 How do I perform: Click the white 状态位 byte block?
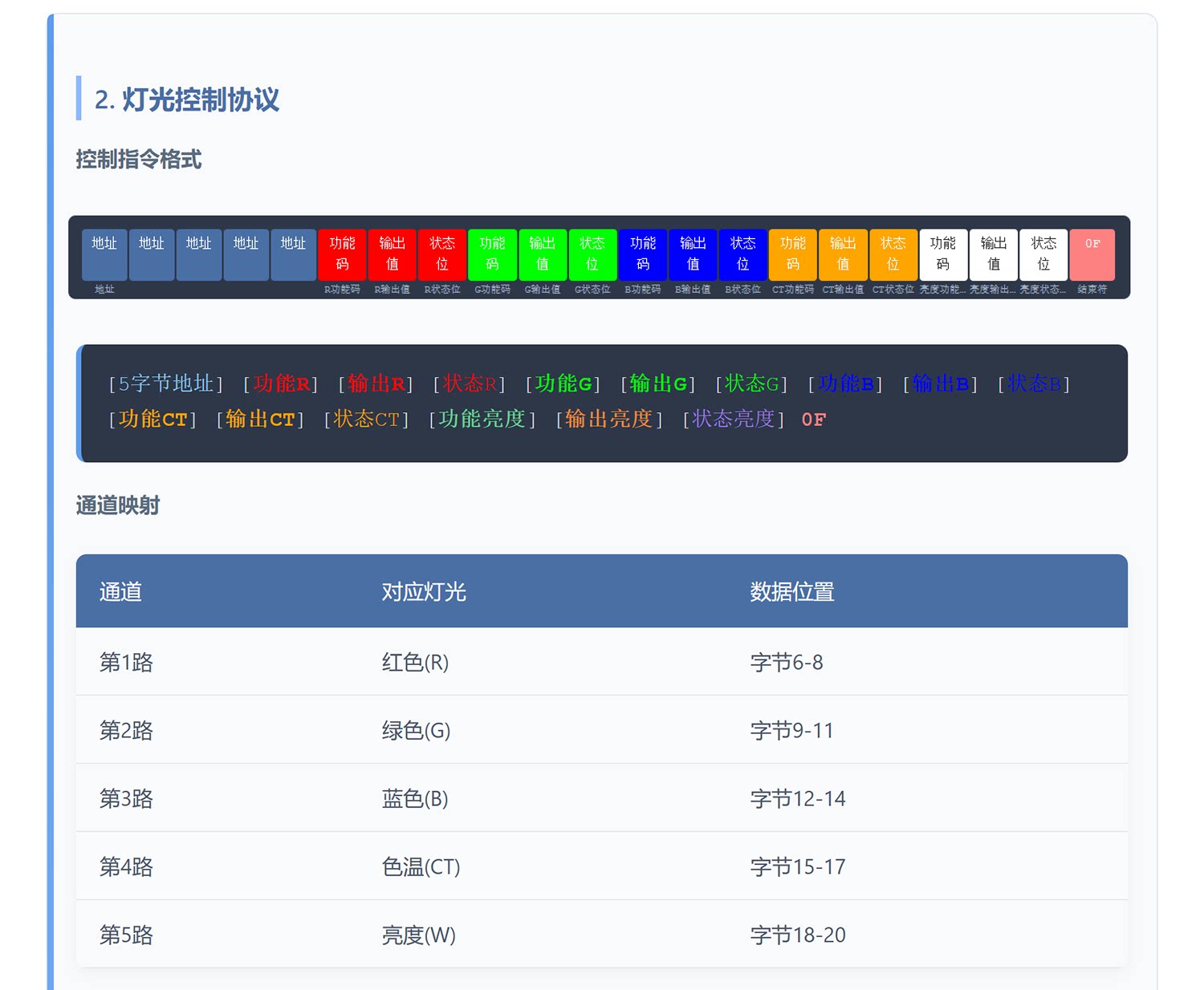click(1043, 254)
